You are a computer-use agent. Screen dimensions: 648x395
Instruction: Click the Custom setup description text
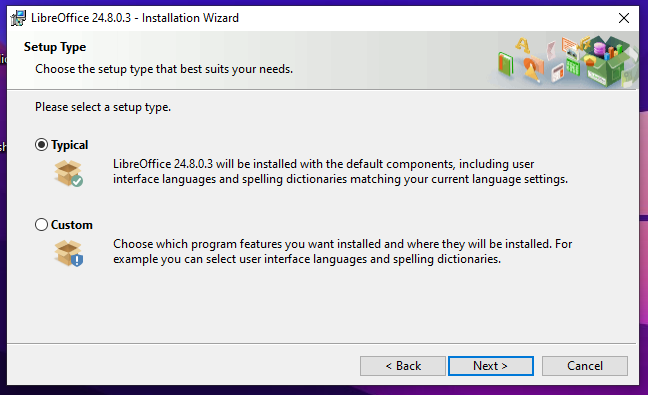click(x=343, y=251)
